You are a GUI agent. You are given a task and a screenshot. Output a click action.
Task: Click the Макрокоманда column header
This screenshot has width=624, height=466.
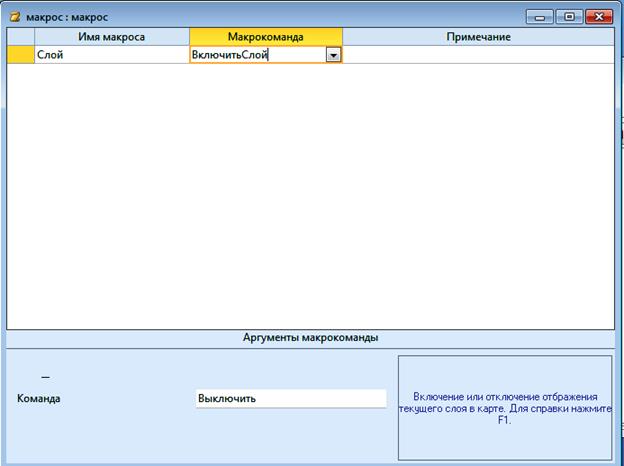coord(265,37)
